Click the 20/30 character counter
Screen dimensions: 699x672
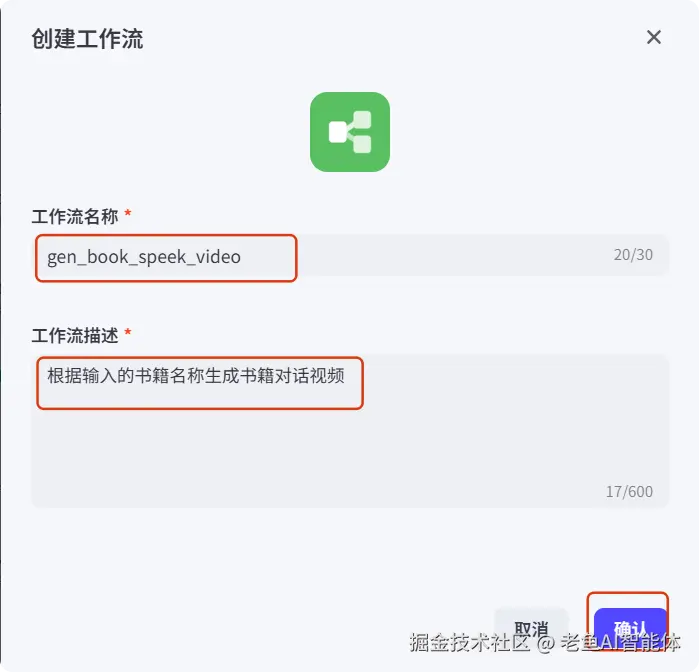(633, 255)
